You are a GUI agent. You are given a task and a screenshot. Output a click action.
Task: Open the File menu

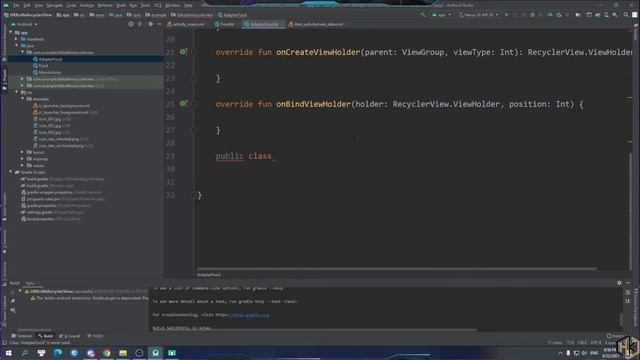coord(16,5)
